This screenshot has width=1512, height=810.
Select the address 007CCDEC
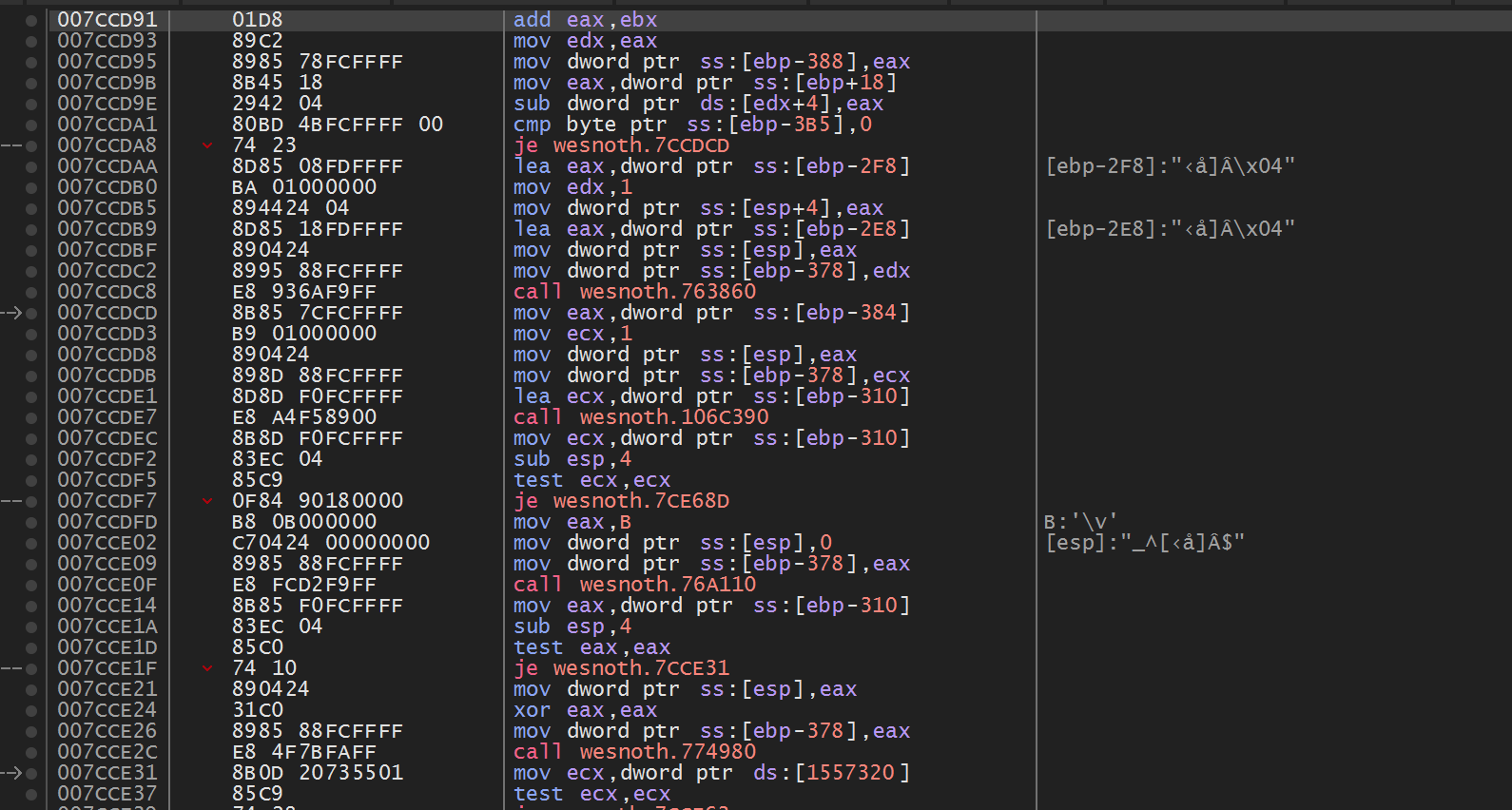pos(107,438)
